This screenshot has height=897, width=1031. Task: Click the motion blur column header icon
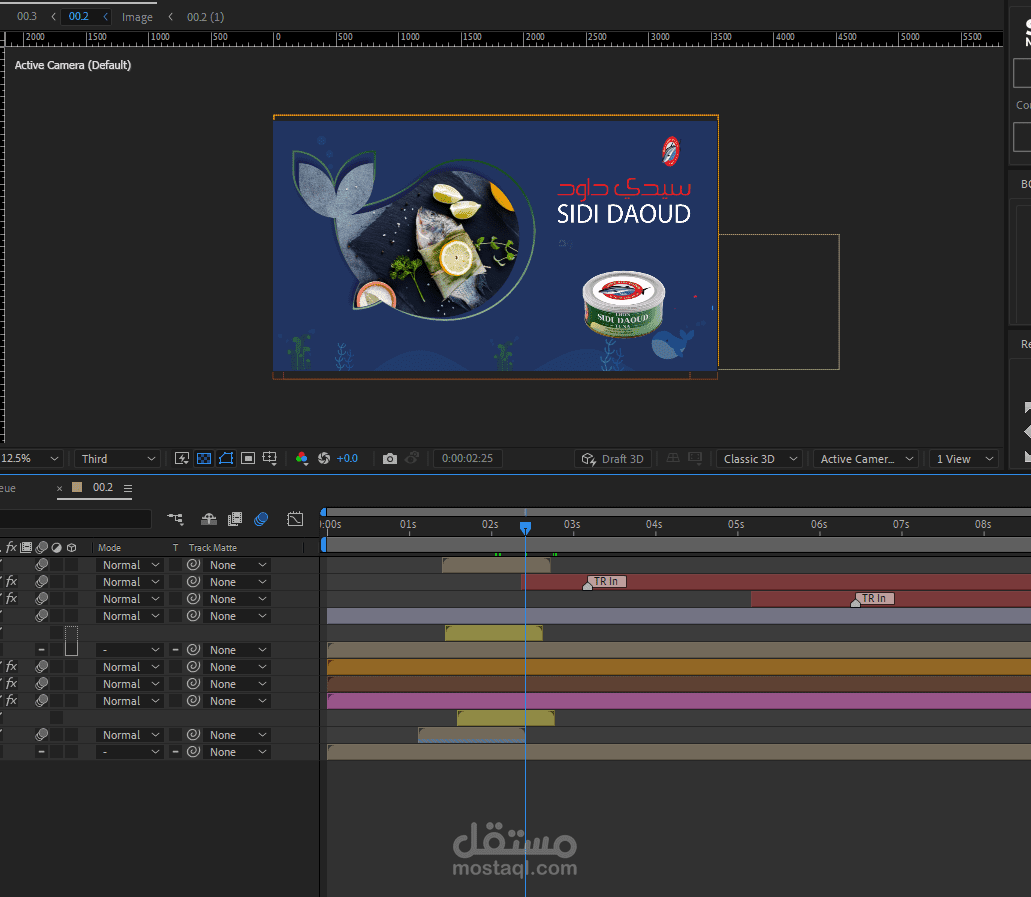41,547
